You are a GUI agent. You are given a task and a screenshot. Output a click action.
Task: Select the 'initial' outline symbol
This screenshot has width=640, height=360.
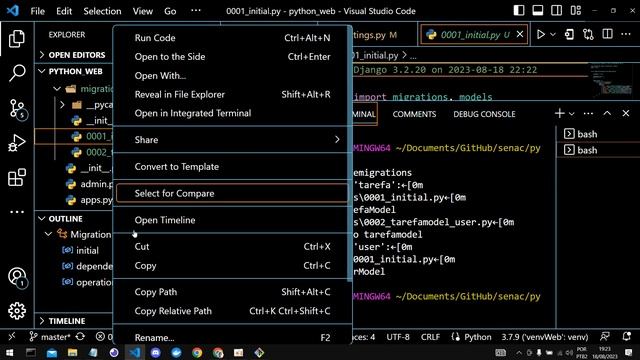click(x=87, y=250)
